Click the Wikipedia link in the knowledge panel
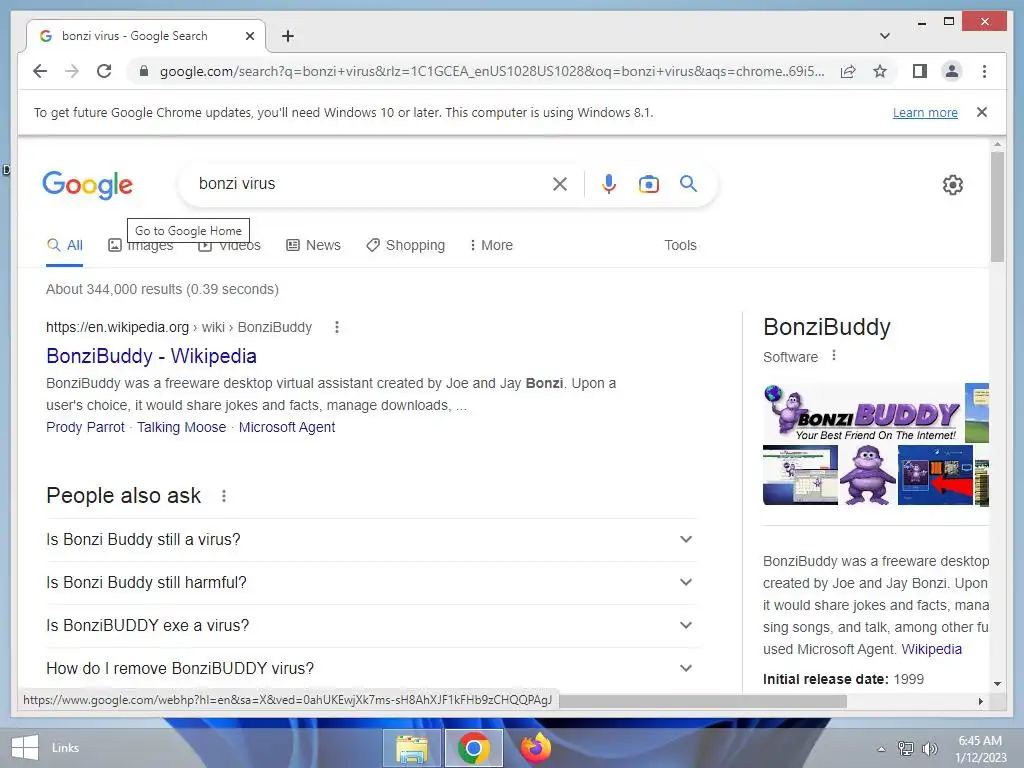Image resolution: width=1024 pixels, height=768 pixels. [931, 650]
